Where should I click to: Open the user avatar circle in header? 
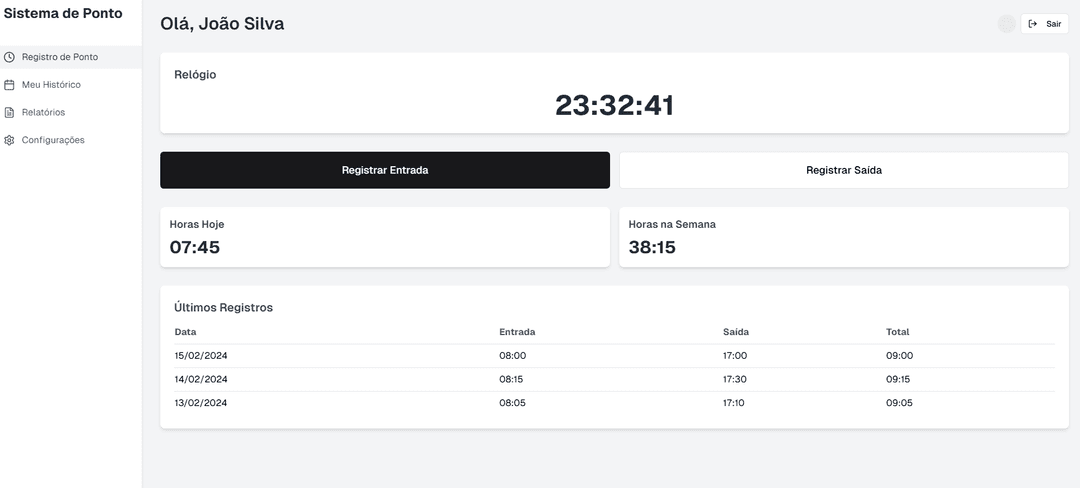(1006, 24)
